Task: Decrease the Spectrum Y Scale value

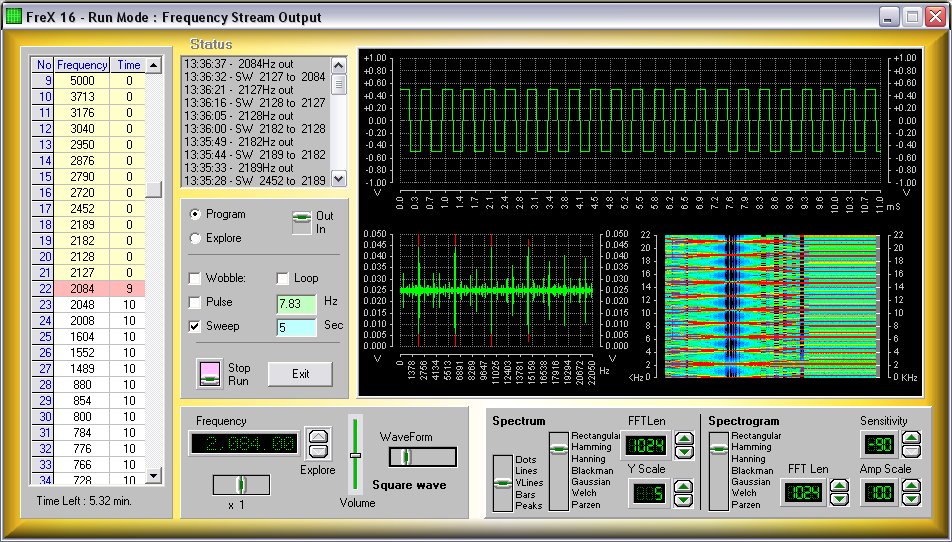Action: tap(684, 500)
